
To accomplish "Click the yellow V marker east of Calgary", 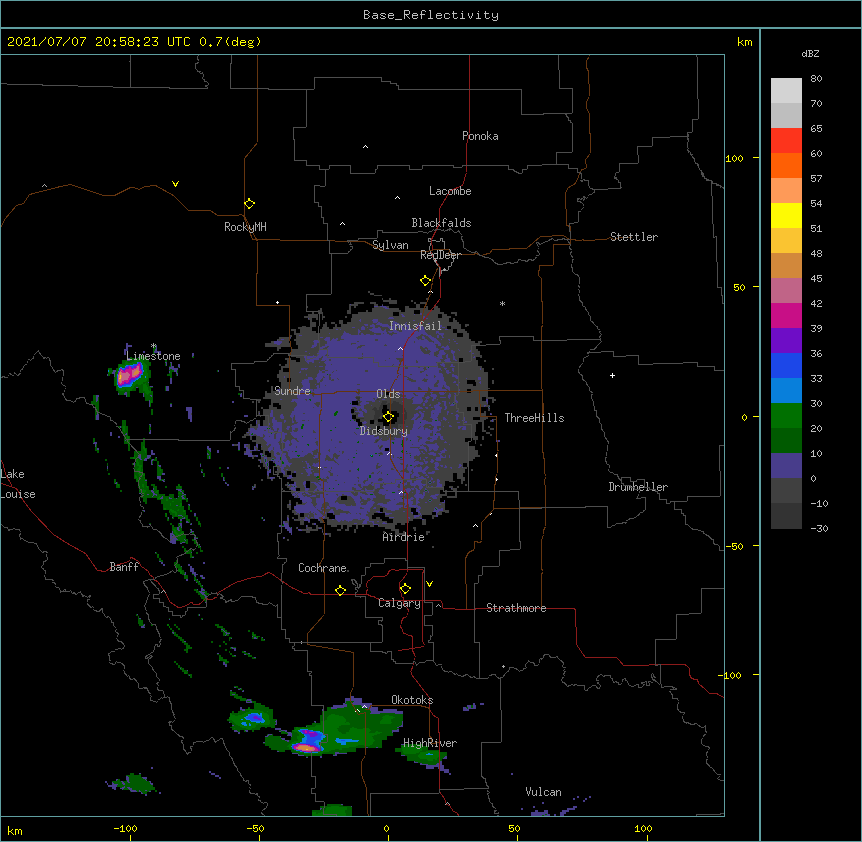I will [429, 584].
